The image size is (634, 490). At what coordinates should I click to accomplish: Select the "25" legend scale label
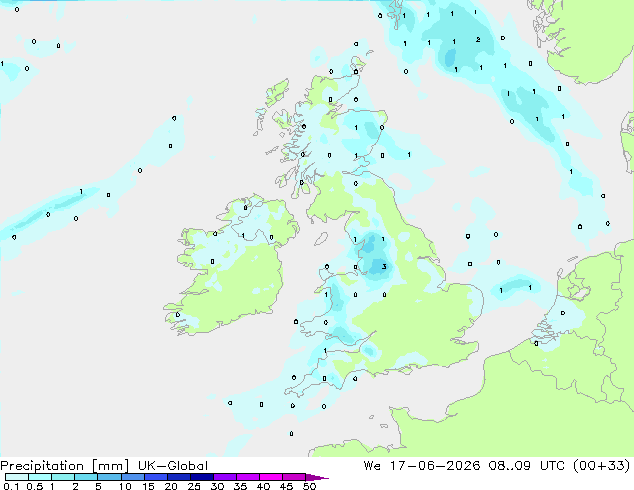click(194, 486)
